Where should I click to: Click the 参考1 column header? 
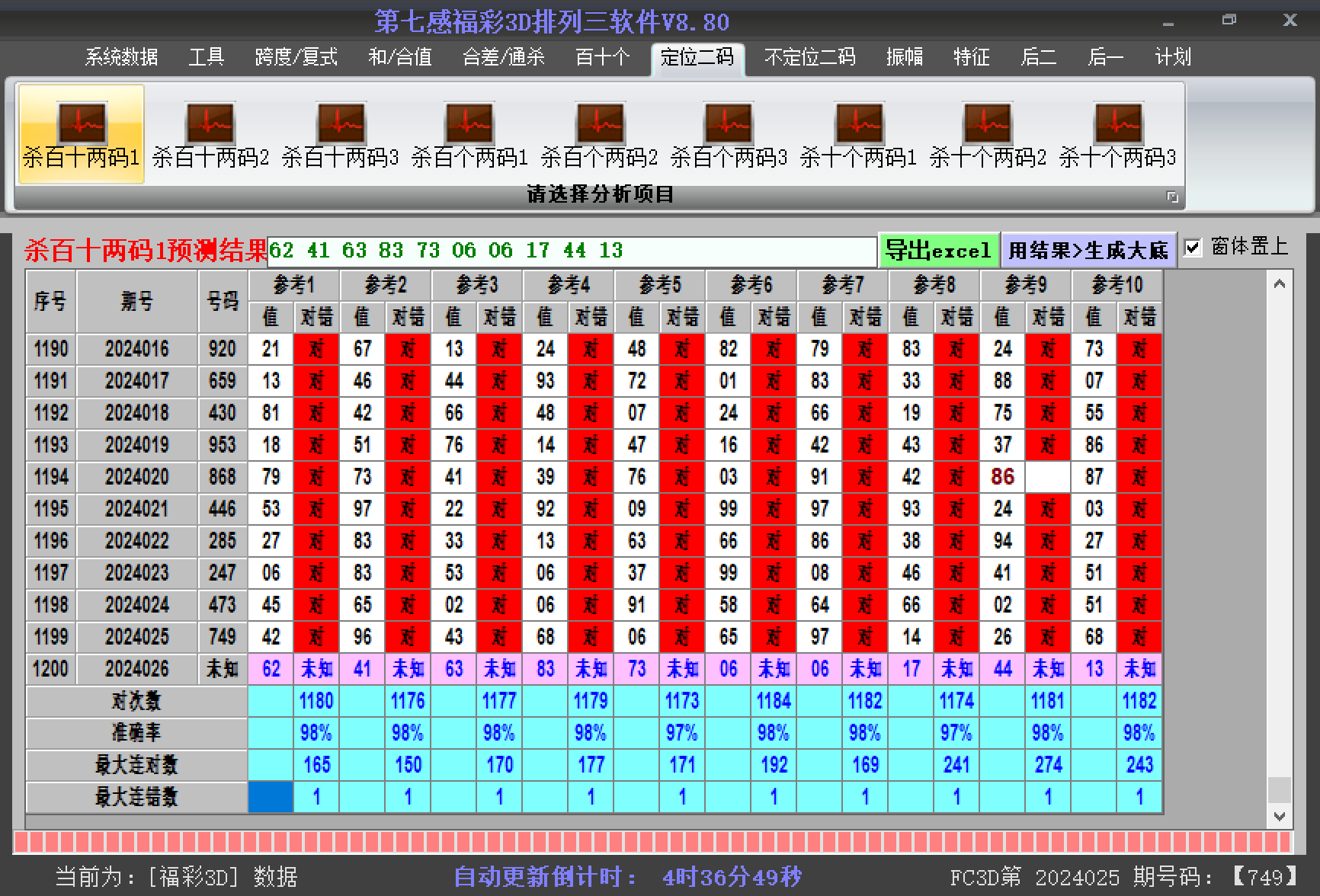[x=294, y=286]
